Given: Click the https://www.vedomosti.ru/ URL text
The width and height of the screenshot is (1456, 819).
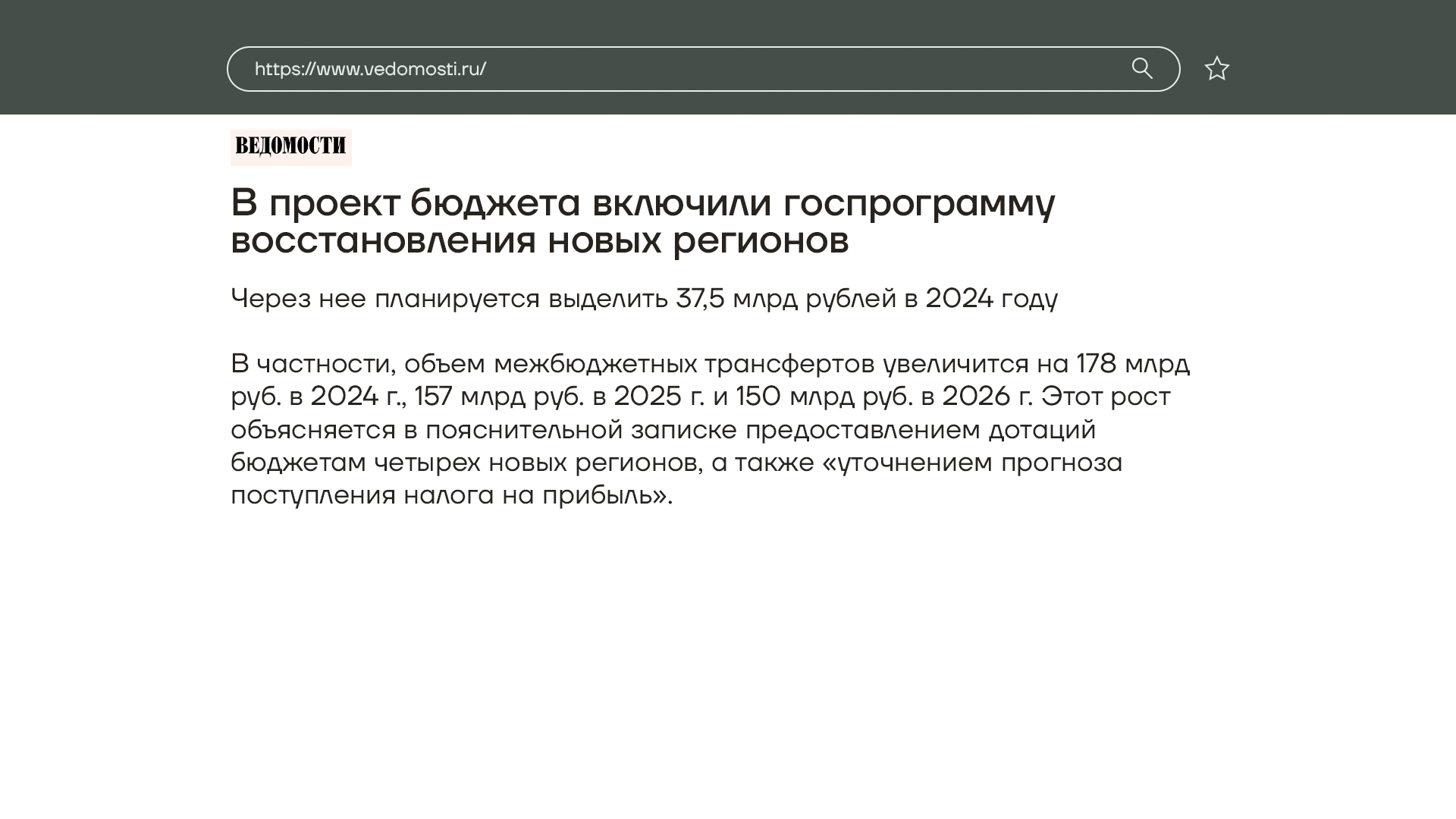Looking at the screenshot, I should point(370,69).
